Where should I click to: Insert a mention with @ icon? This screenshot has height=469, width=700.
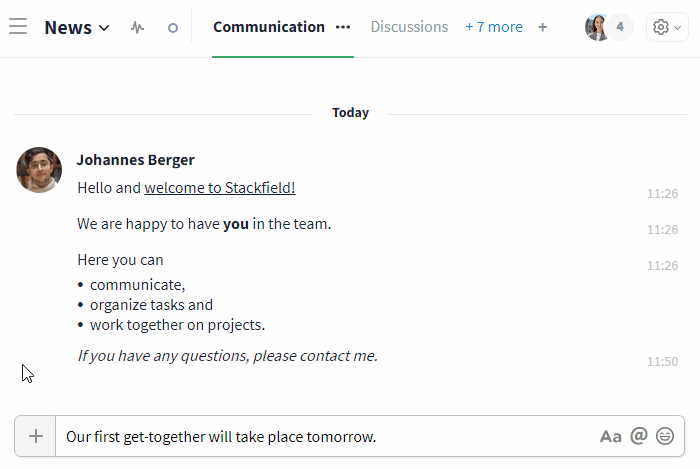(639, 436)
